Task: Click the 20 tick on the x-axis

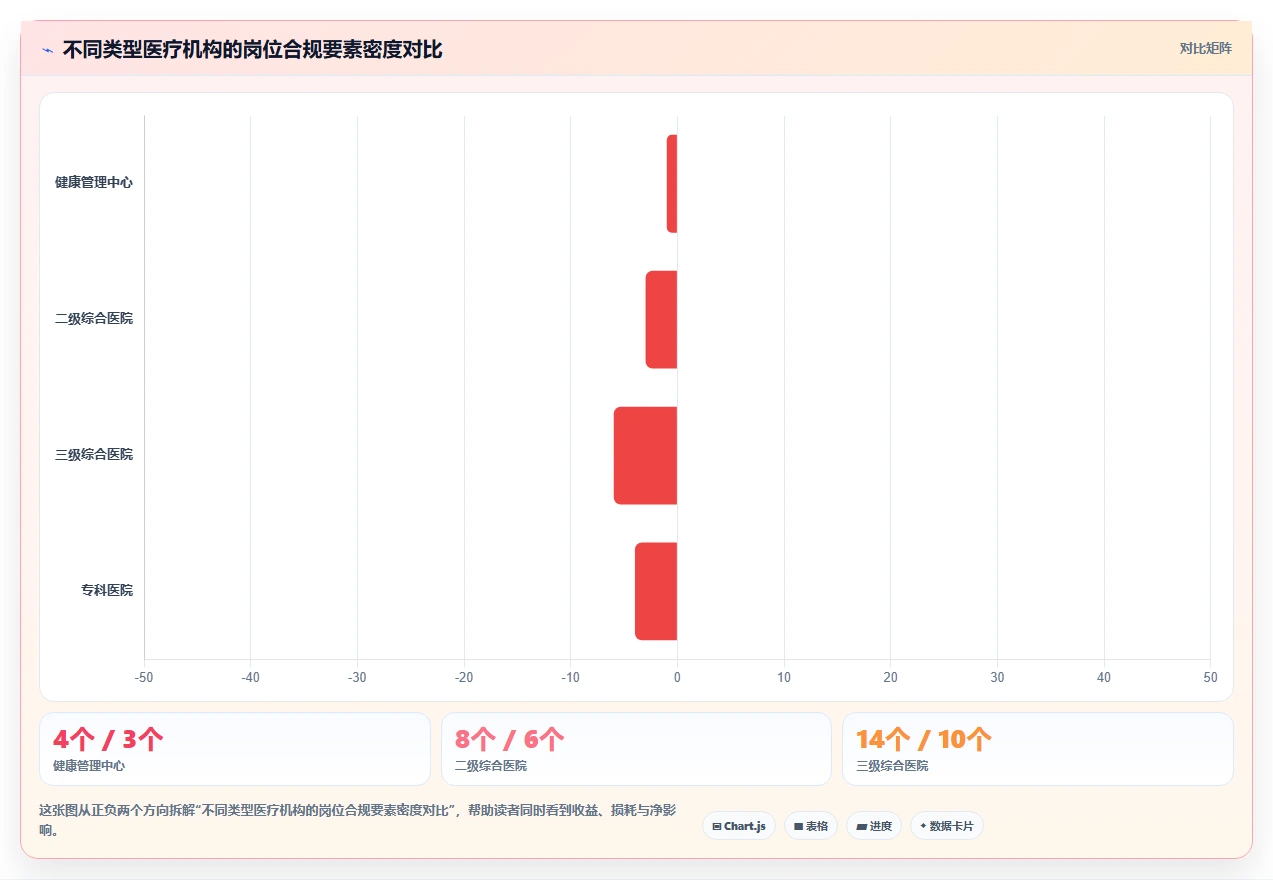Action: pyautogui.click(x=891, y=677)
